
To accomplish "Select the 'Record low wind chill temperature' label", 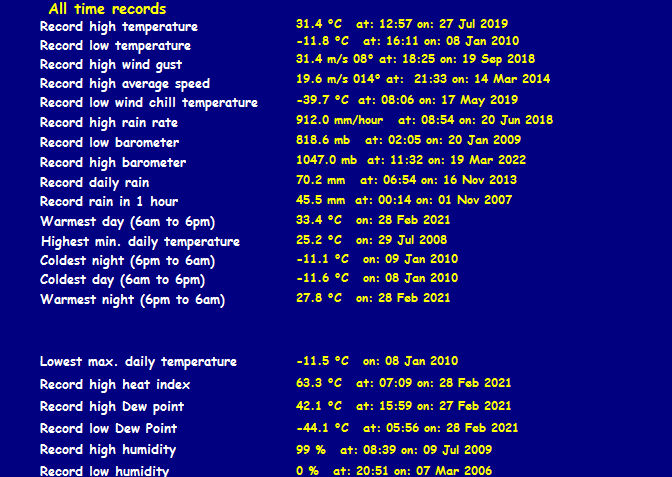I will pos(149,103).
